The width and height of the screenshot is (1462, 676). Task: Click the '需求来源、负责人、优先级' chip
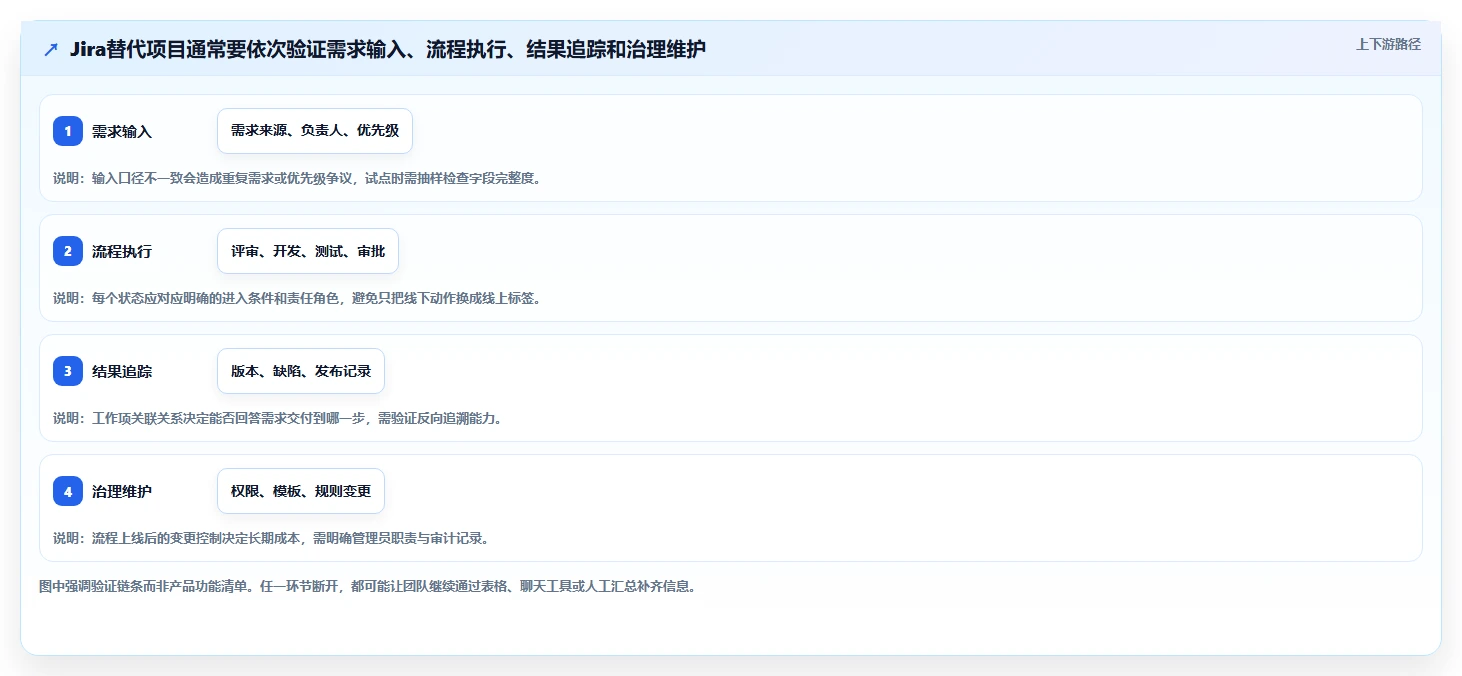pyautogui.click(x=315, y=131)
